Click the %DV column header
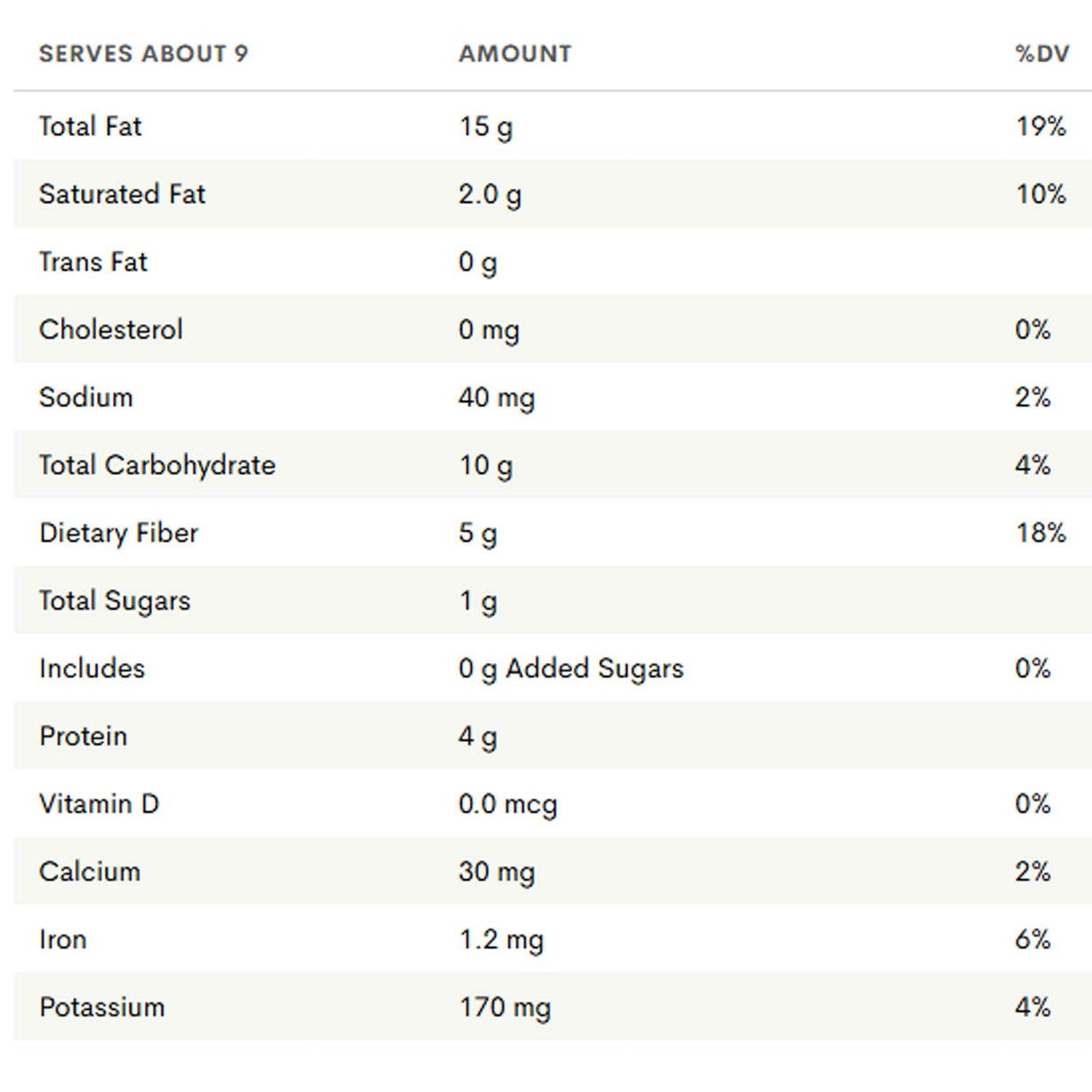This screenshot has height=1092, width=1092. tap(1042, 54)
